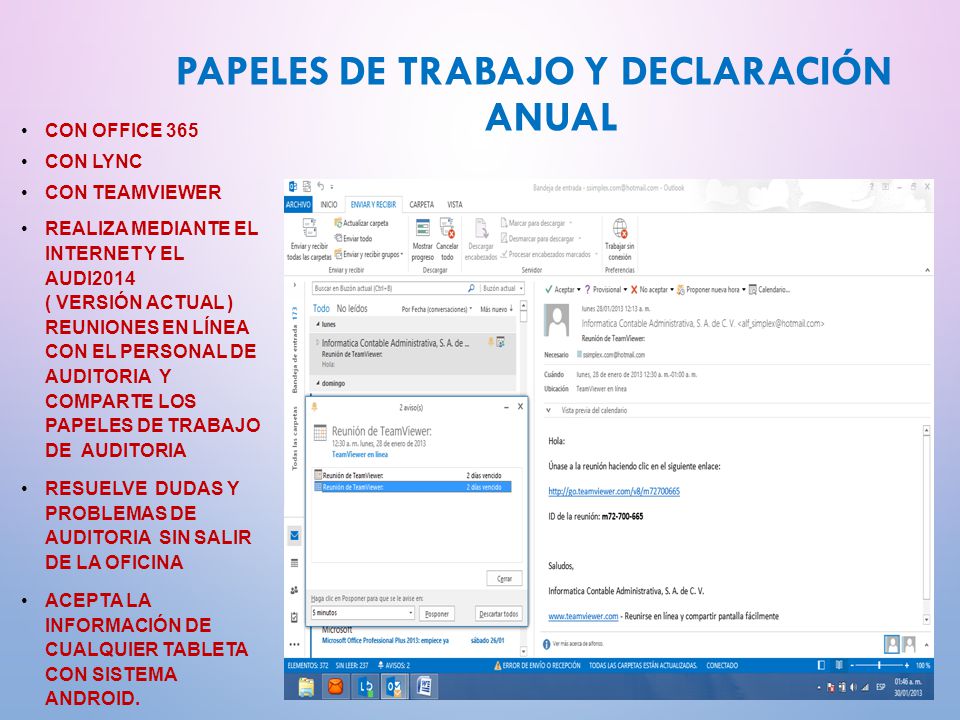960x720 pixels.
Task: Expand the people pane with the caret
Action: pyautogui.click(x=926, y=644)
